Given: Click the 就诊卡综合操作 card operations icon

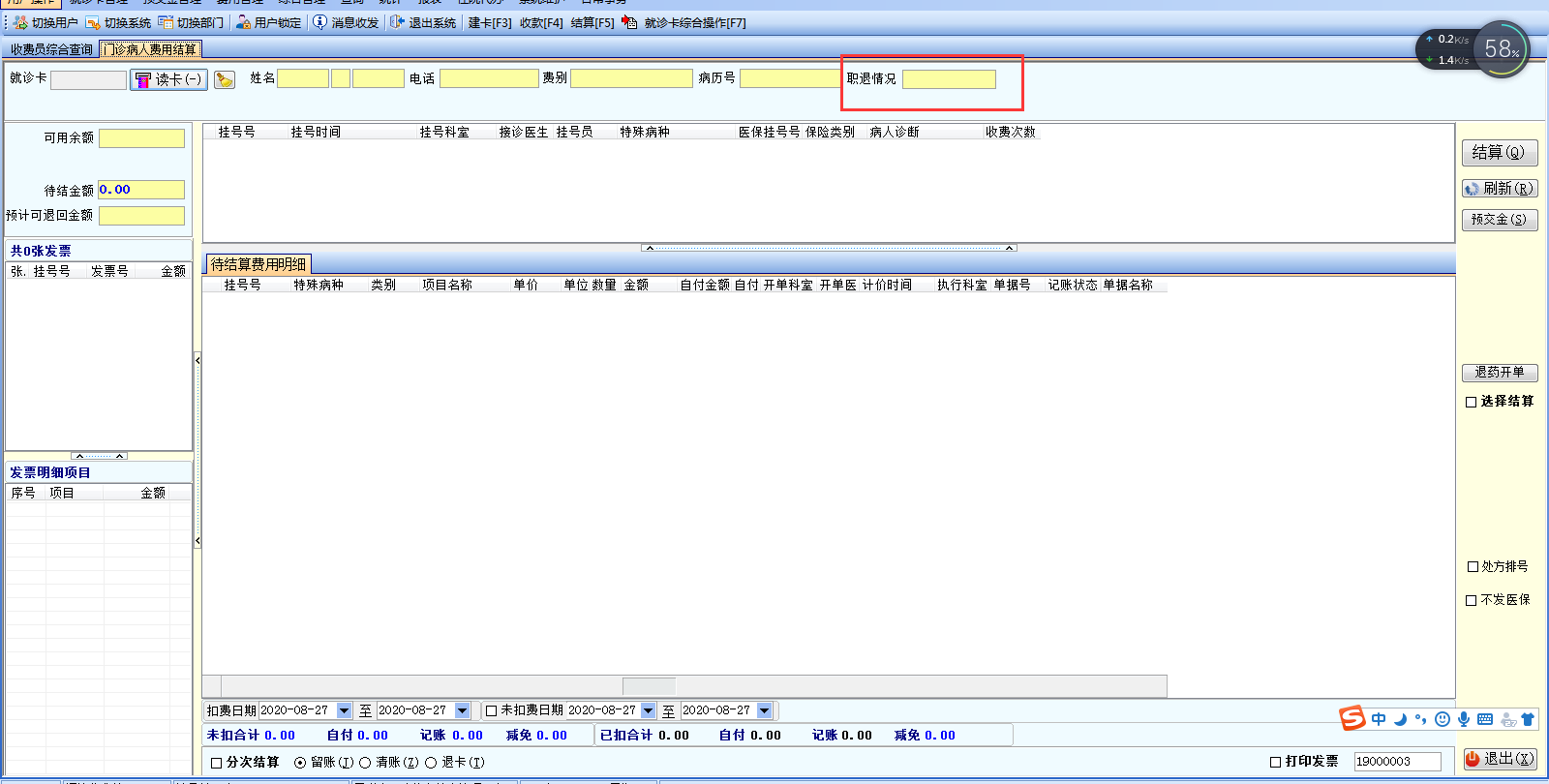Looking at the screenshot, I should point(630,22).
